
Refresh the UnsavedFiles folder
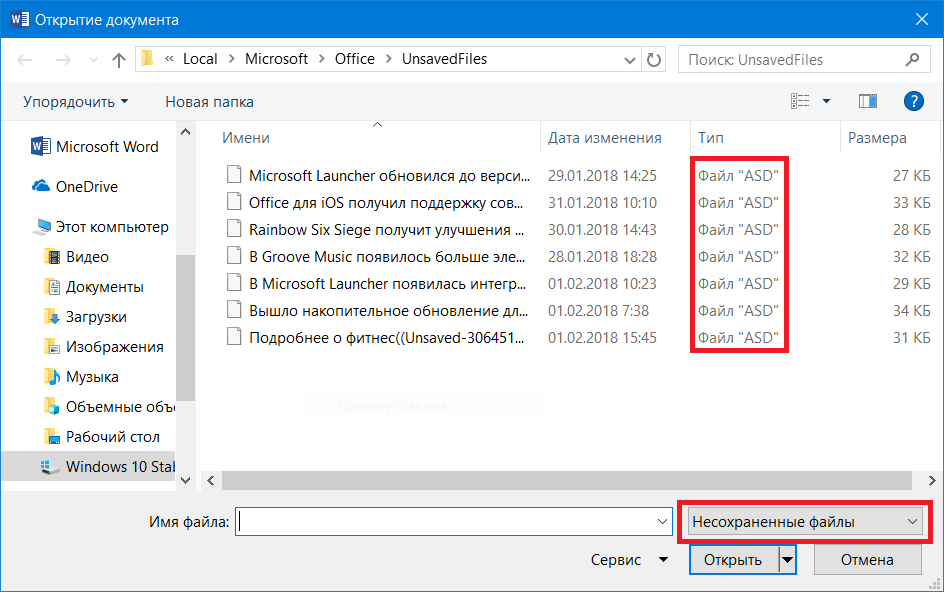coord(654,60)
